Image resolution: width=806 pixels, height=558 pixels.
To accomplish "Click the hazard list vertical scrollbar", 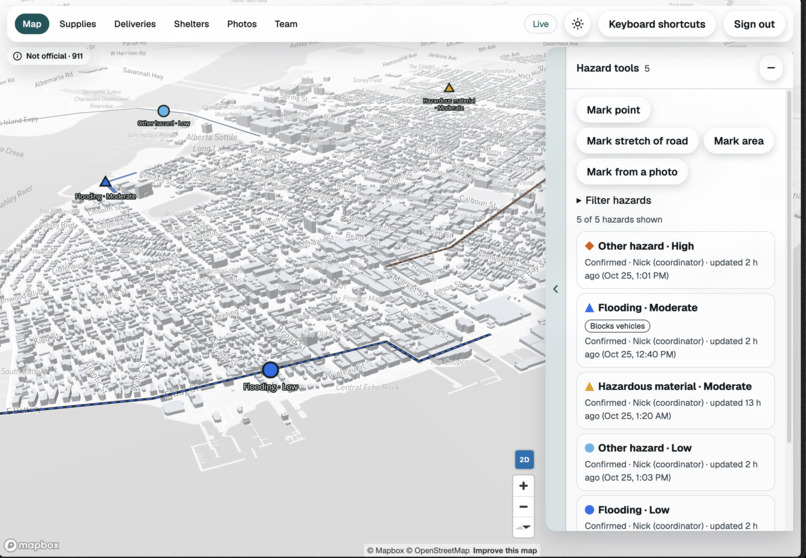I will pyautogui.click(x=789, y=267).
